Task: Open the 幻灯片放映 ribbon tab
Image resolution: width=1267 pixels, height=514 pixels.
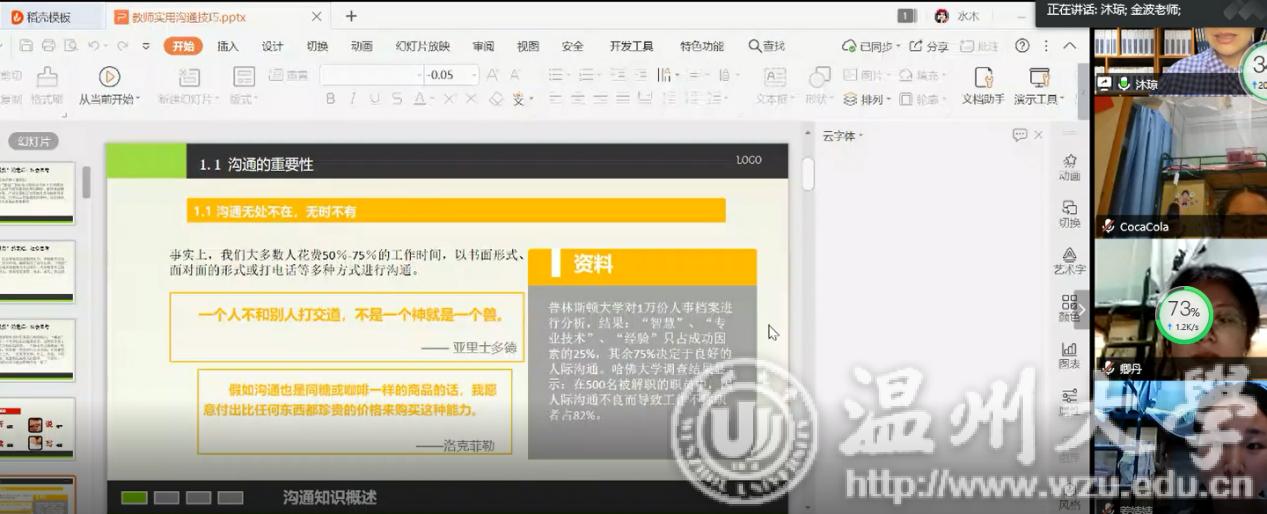Action: [422, 46]
